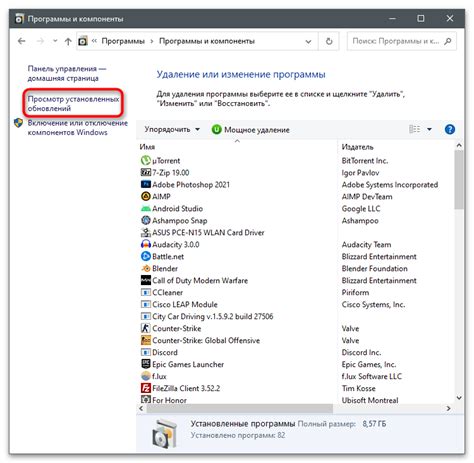Expand the address bar history dropdown

pyautogui.click(x=308, y=42)
